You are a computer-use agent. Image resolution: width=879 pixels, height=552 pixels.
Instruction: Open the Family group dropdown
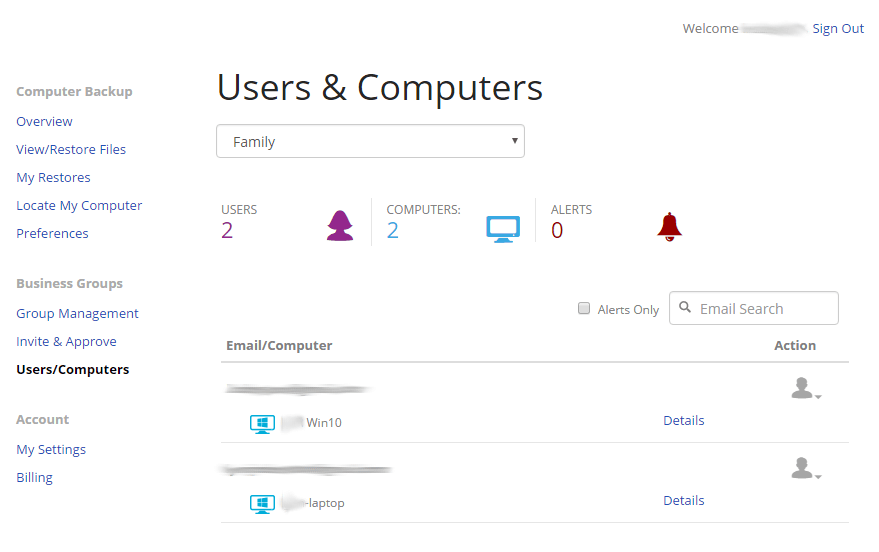[x=370, y=141]
